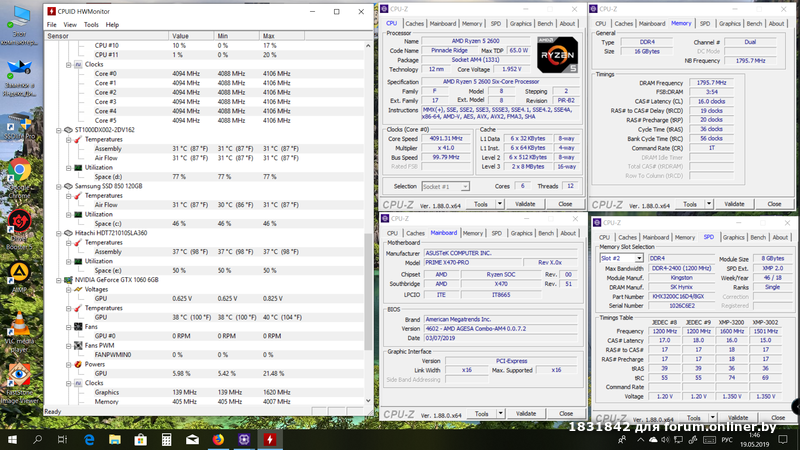800x450 pixels.
Task: Switch to Graphics tab in Mainboard window
Action: 521,233
